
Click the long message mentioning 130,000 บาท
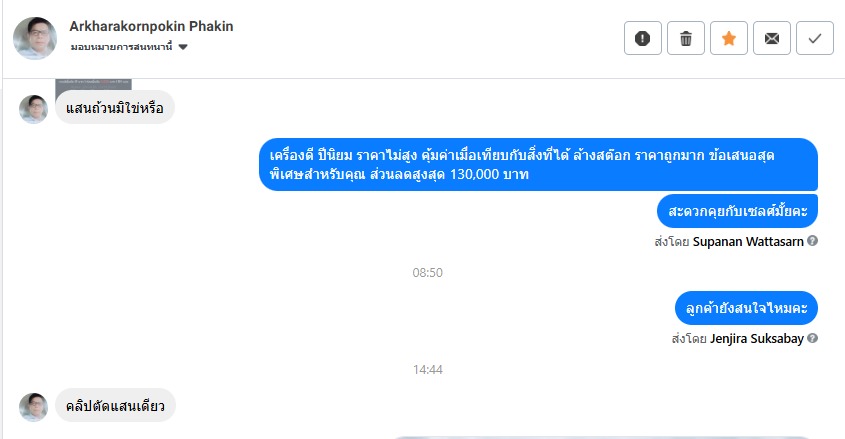click(538, 165)
